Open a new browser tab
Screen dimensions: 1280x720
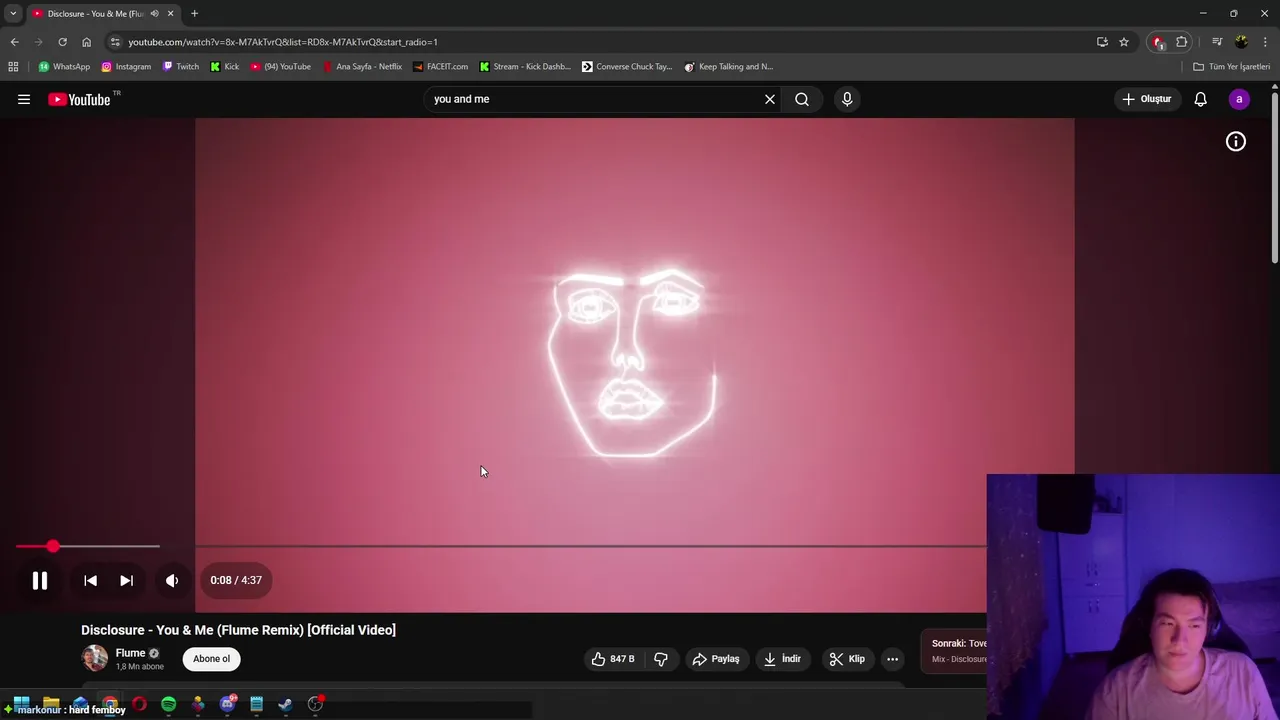[x=194, y=14]
